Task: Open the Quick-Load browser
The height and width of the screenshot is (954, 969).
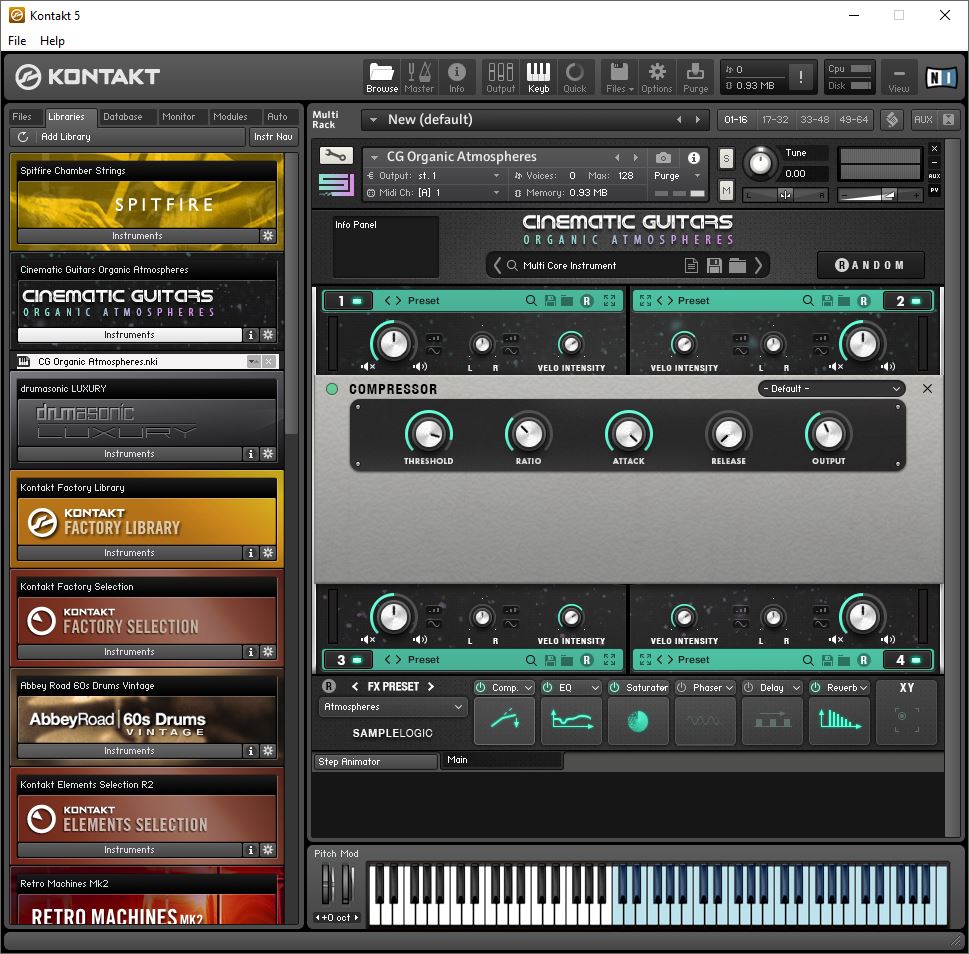Action: [575, 77]
